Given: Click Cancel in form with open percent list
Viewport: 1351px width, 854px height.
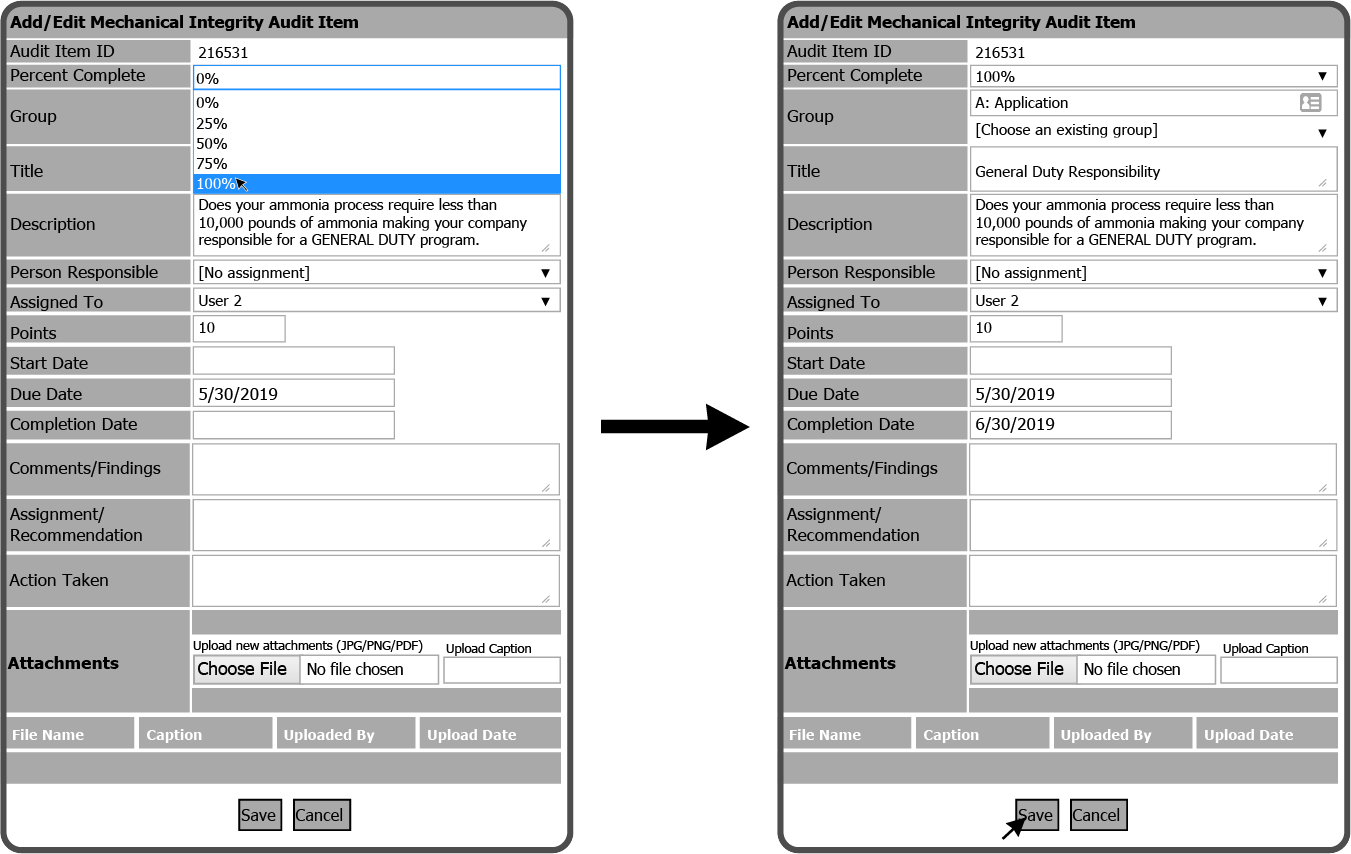Looking at the screenshot, I should 319,815.
